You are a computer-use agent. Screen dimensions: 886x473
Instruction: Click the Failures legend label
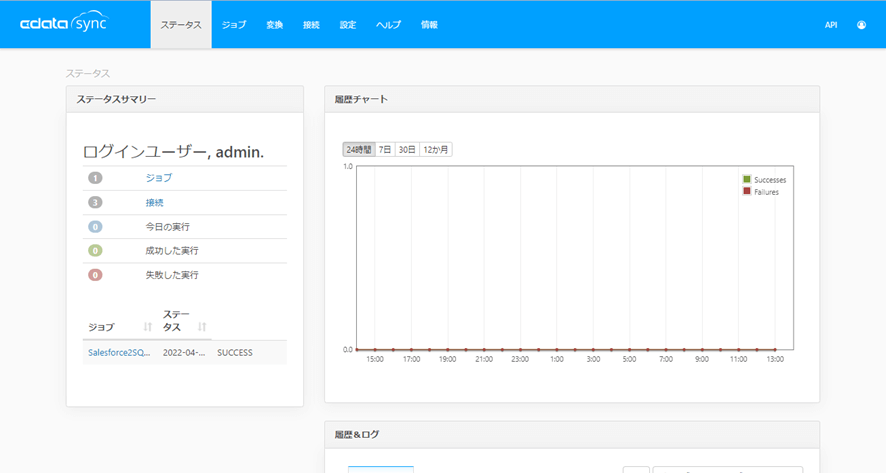pos(766,192)
